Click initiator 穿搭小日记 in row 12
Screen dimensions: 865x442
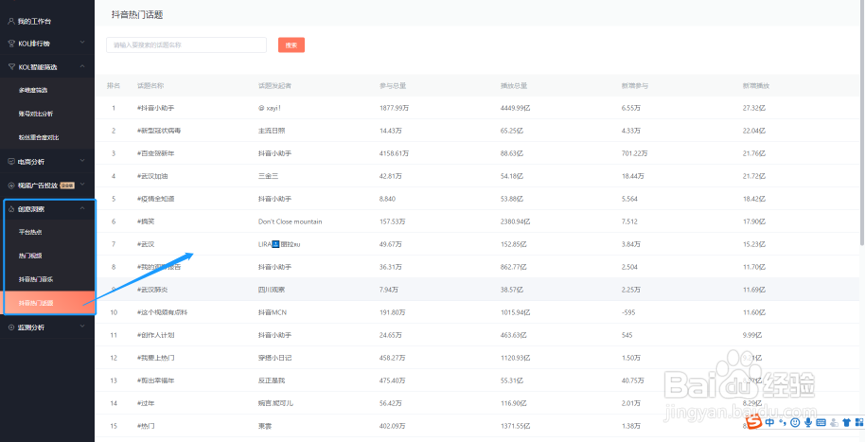pyautogui.click(x=275, y=358)
